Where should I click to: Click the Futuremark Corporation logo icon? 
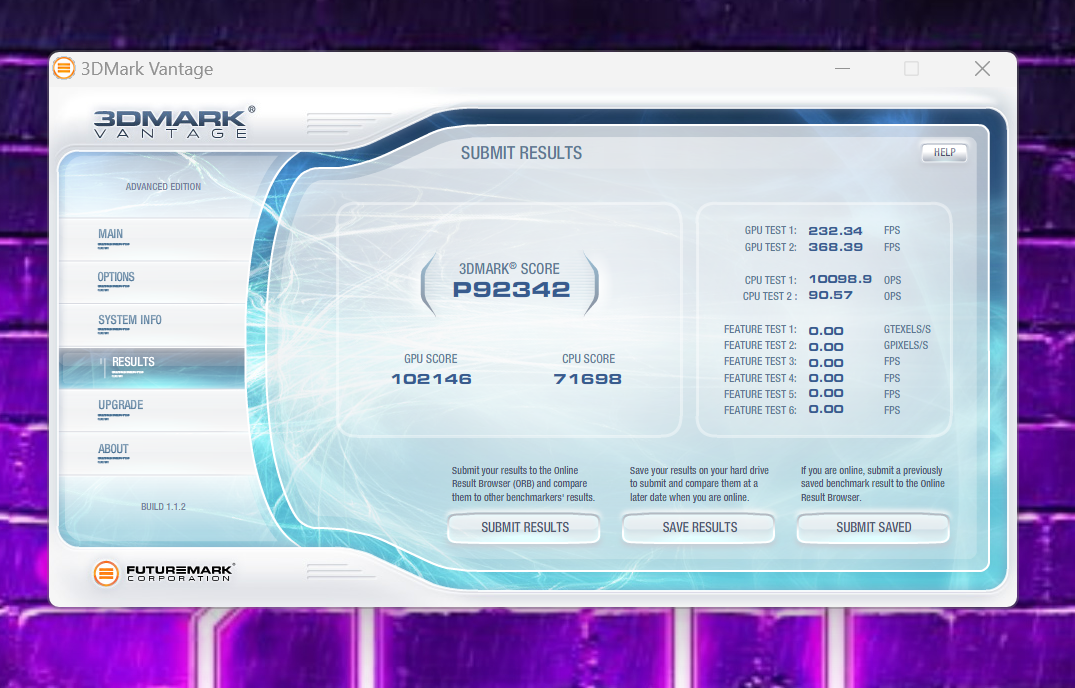pyautogui.click(x=106, y=573)
